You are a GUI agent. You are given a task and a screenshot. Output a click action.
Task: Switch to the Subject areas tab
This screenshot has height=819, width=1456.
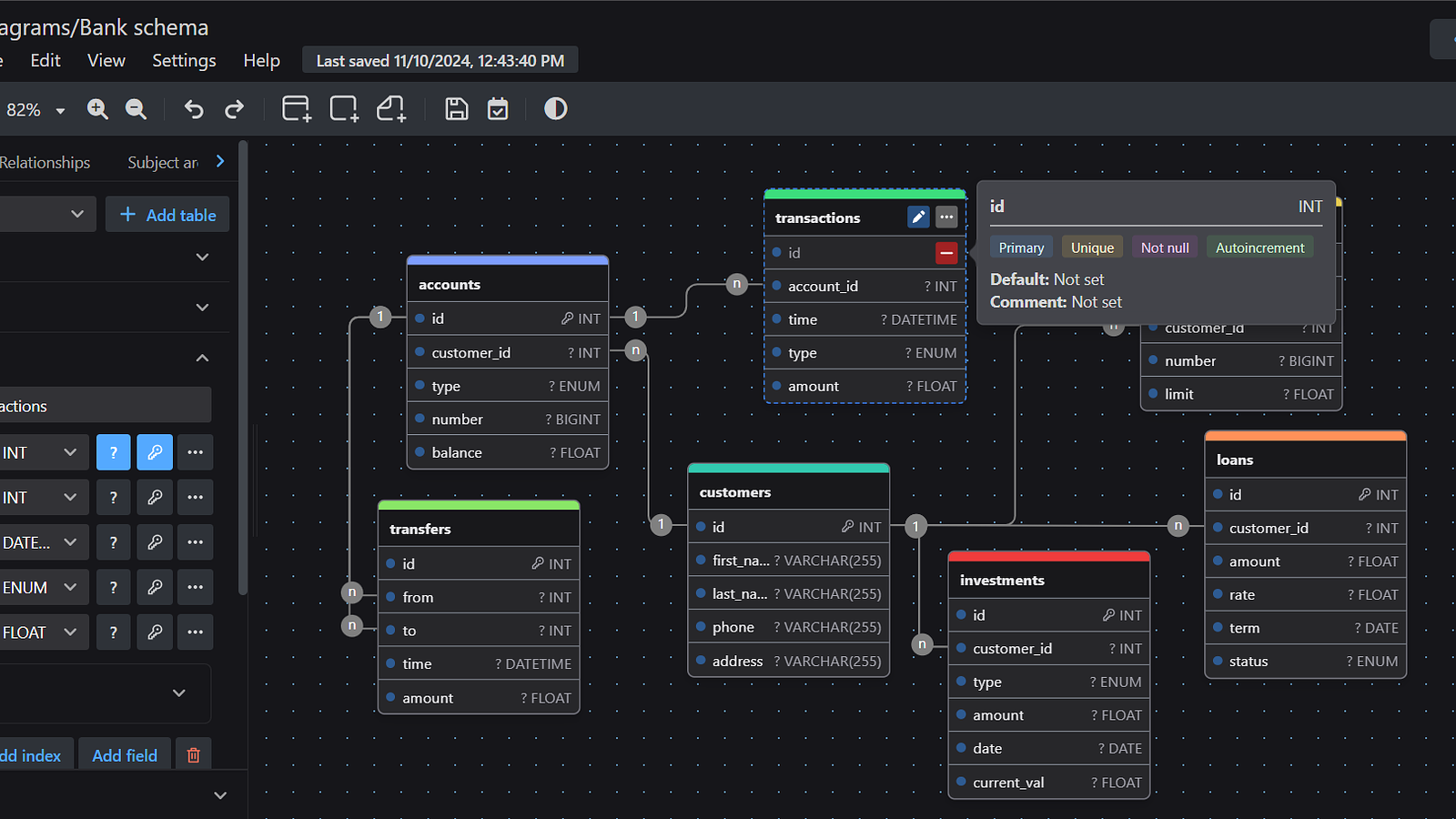(x=163, y=162)
